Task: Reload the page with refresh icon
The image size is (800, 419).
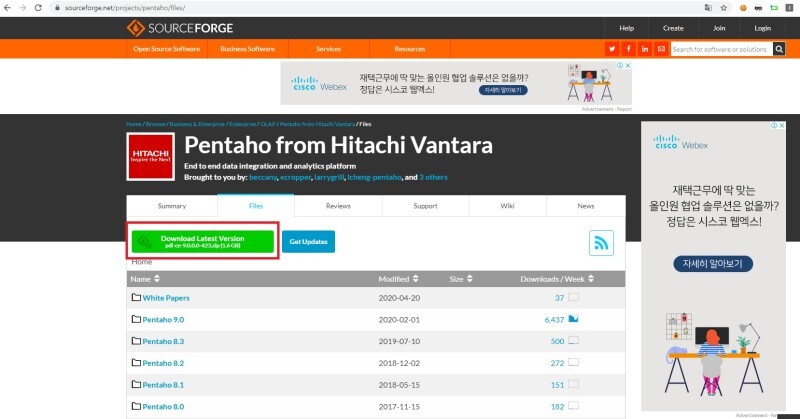Action: point(38,8)
